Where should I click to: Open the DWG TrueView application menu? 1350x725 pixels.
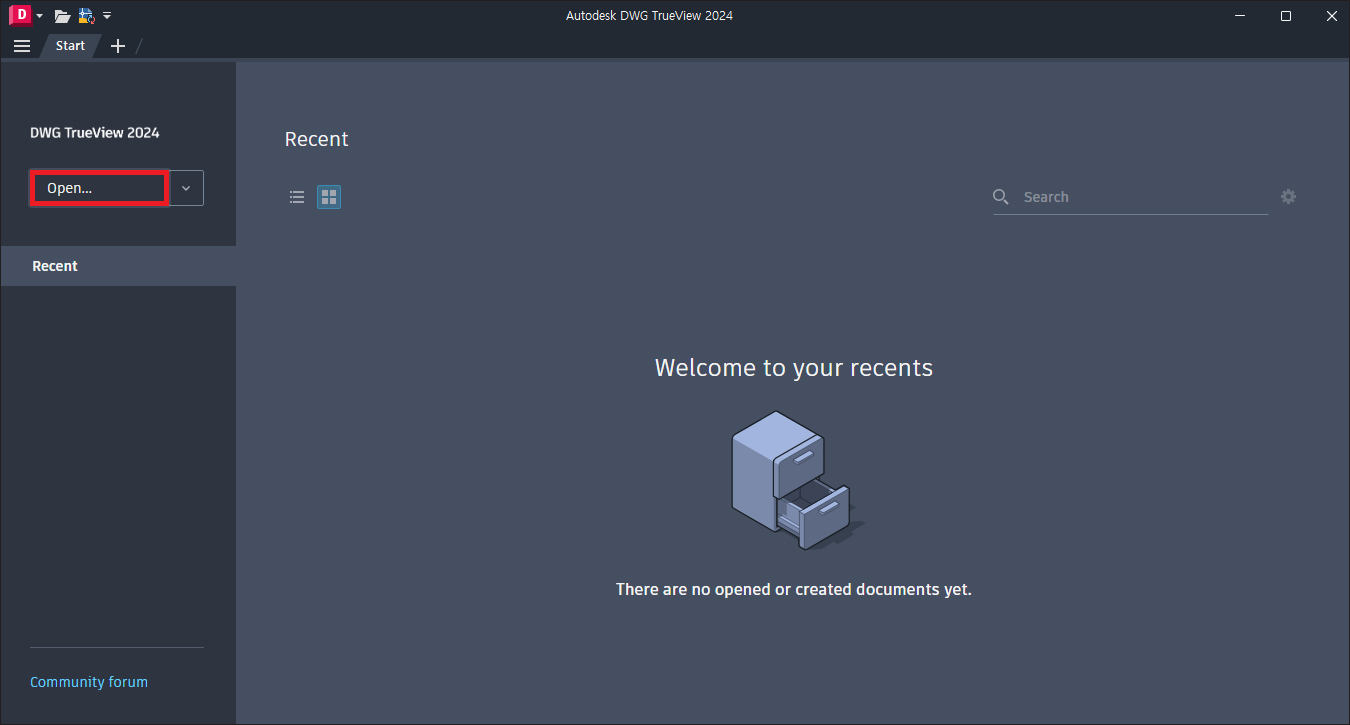pos(25,15)
